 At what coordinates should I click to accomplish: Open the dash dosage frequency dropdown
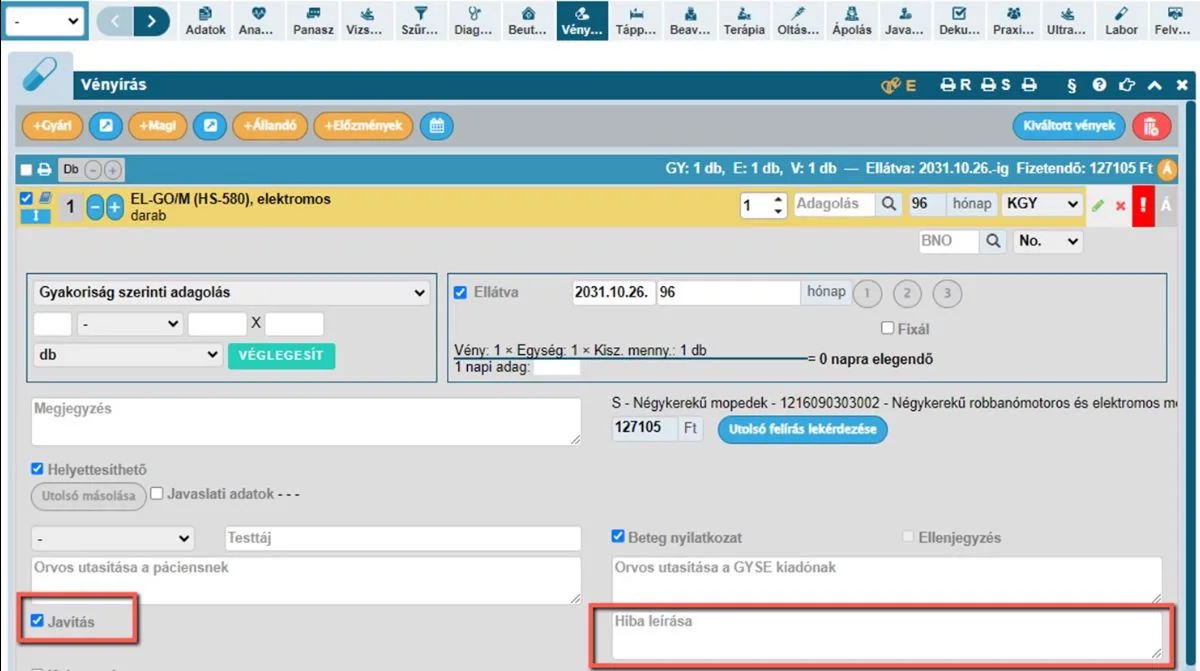pos(130,324)
